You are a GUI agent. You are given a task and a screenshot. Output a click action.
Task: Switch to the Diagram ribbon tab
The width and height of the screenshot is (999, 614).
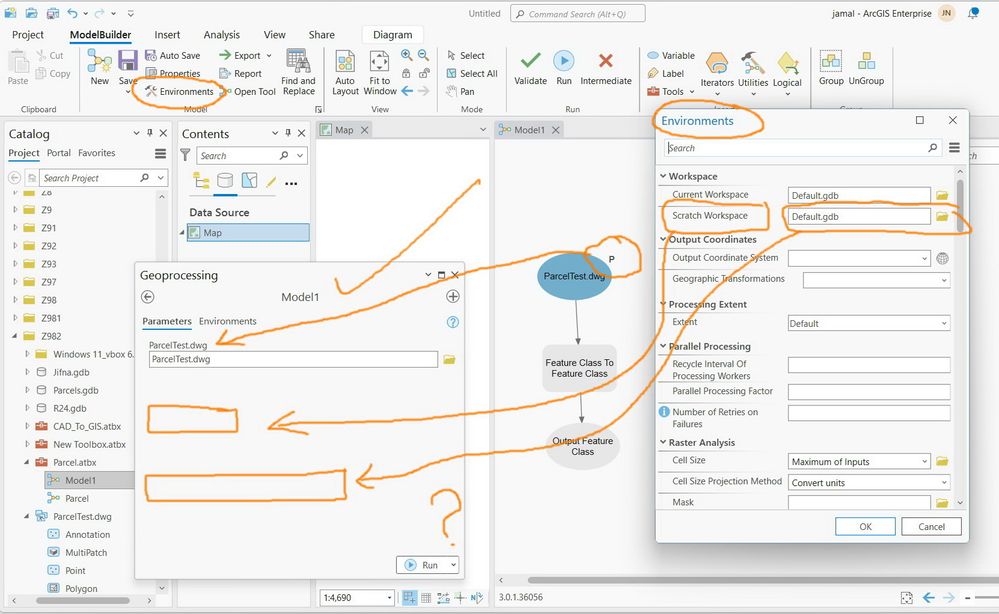coord(392,34)
